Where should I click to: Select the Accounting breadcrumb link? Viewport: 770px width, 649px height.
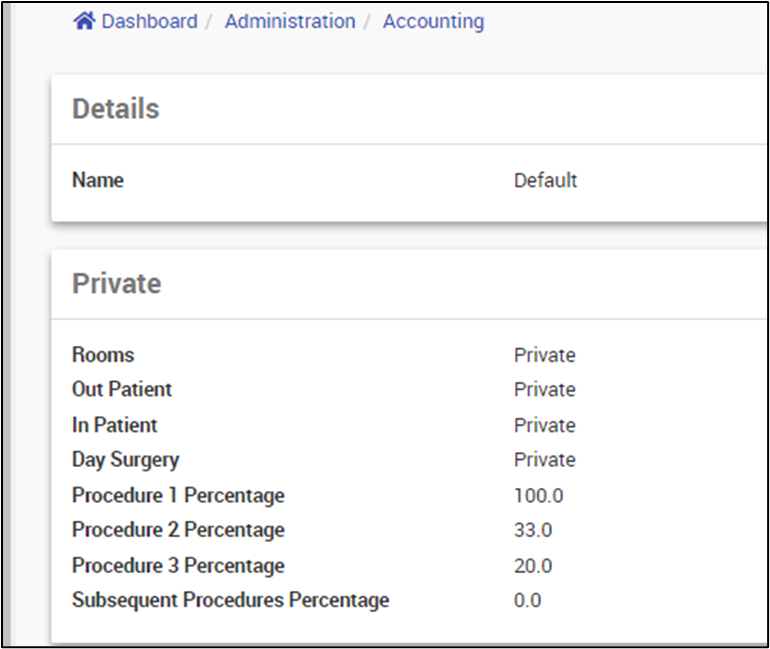tap(433, 21)
